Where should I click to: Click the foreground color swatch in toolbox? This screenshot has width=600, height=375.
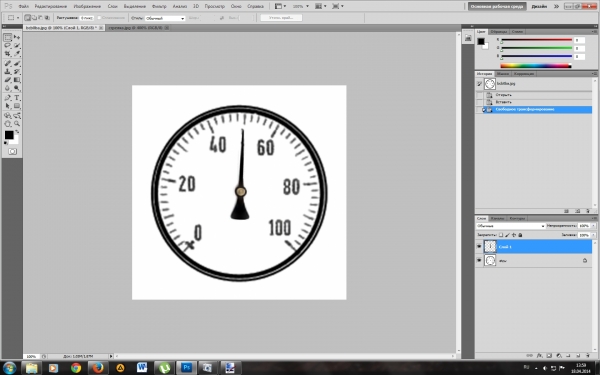pos(9,135)
